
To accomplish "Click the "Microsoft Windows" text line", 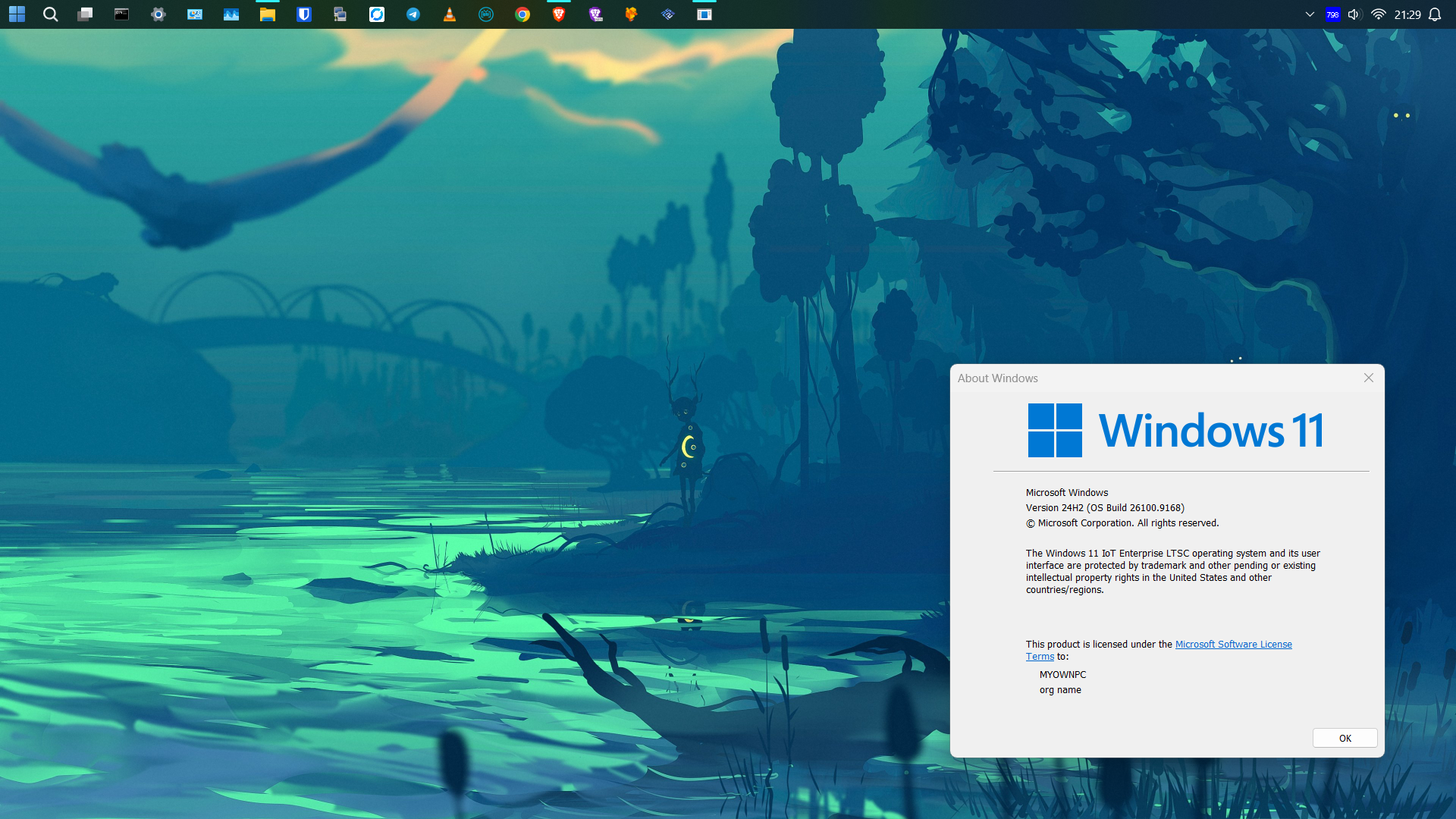I will 1067,493.
